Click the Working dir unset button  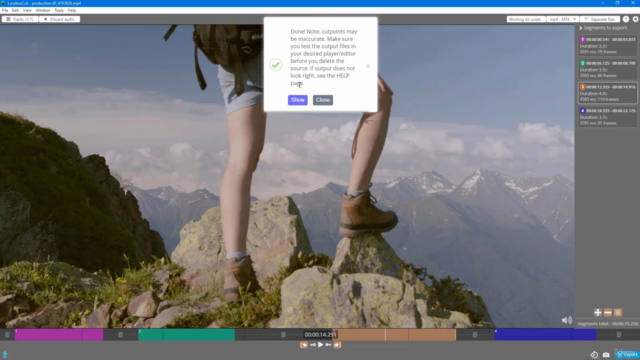pyautogui.click(x=525, y=19)
